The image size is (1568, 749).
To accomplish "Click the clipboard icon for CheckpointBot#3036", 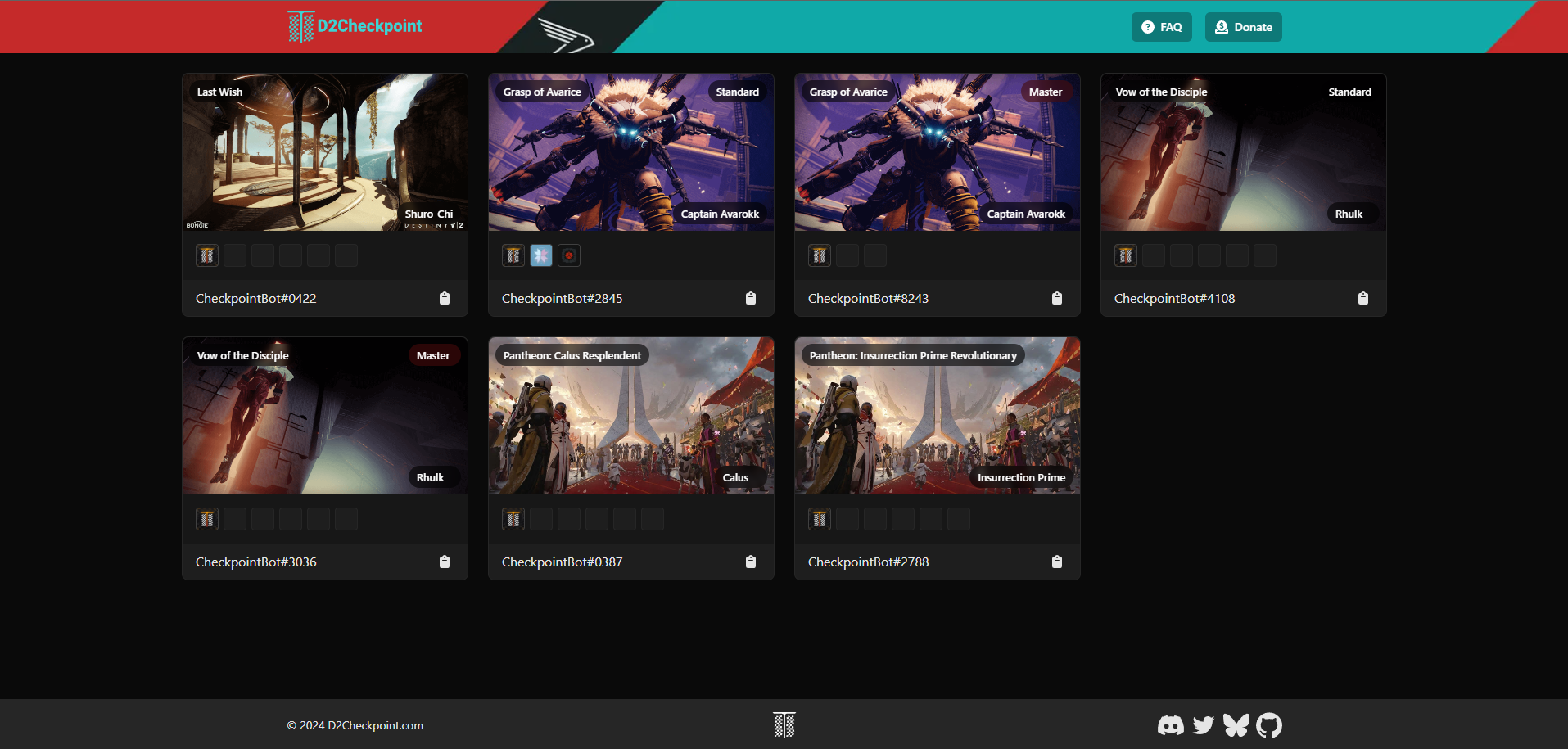I will tap(445, 562).
